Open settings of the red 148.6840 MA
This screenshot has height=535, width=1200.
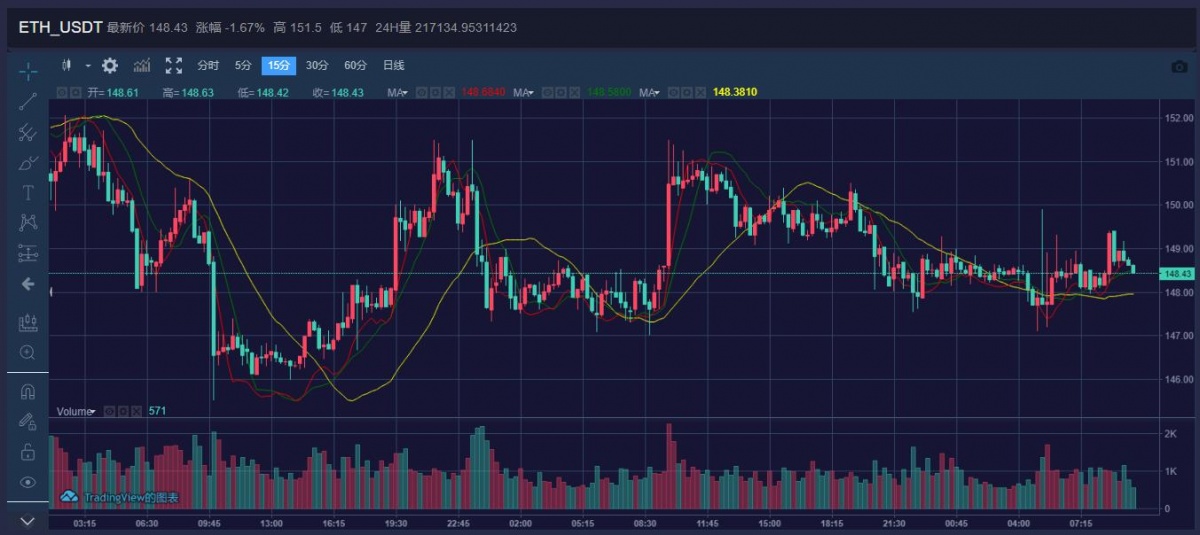[x=435, y=92]
